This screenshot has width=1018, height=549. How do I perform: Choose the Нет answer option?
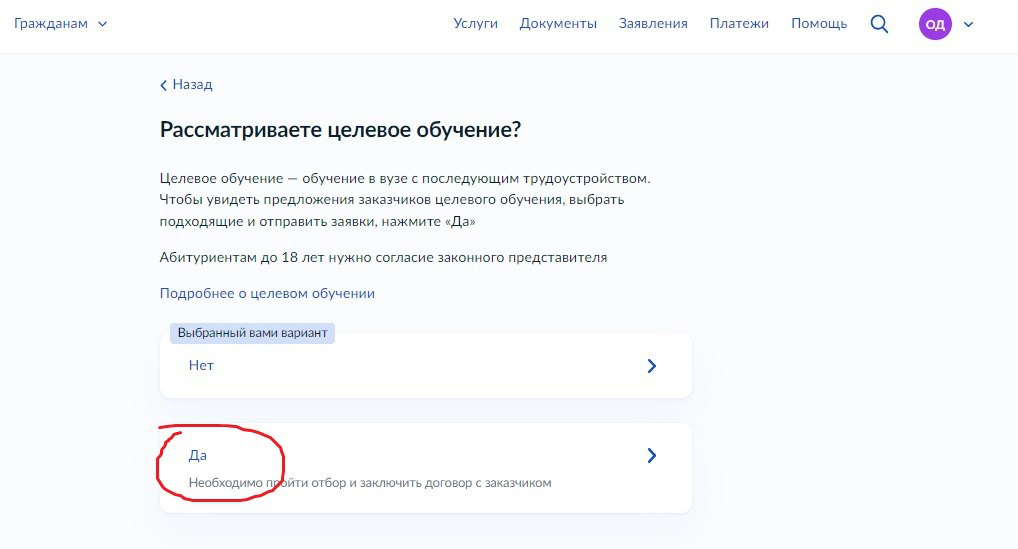point(426,365)
